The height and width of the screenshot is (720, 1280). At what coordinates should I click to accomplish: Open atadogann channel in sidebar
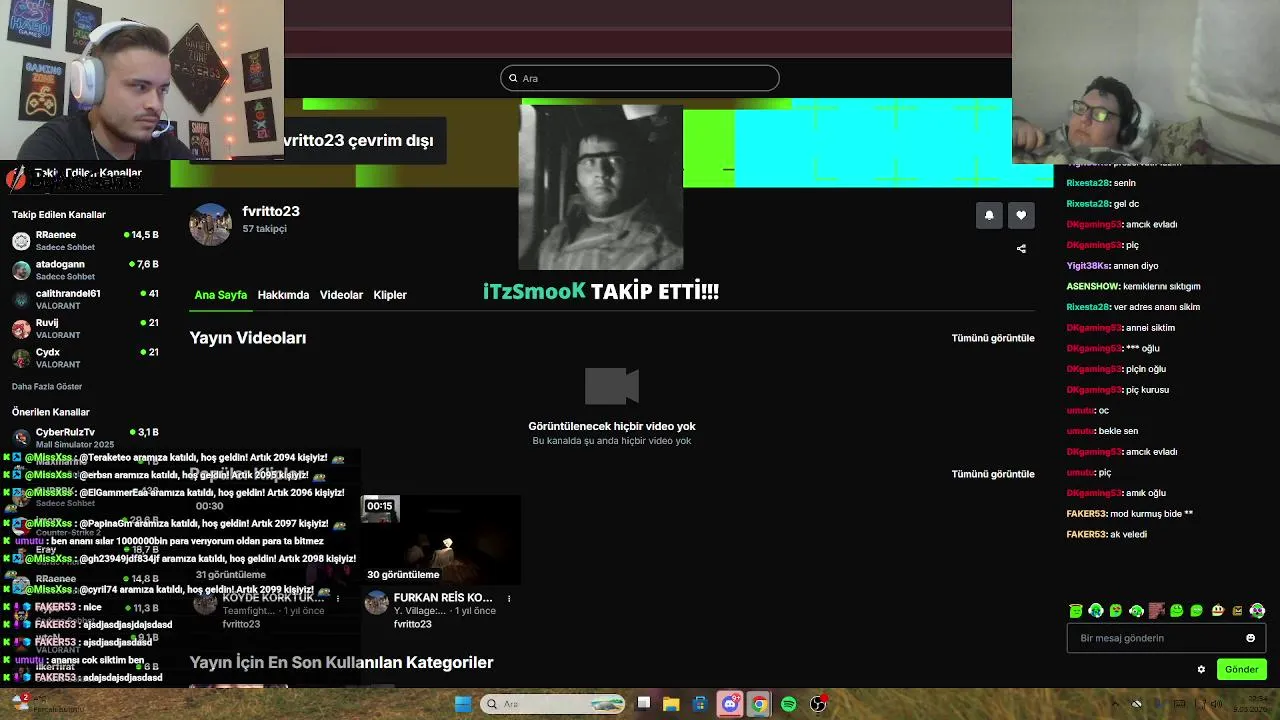pyautogui.click(x=85, y=270)
